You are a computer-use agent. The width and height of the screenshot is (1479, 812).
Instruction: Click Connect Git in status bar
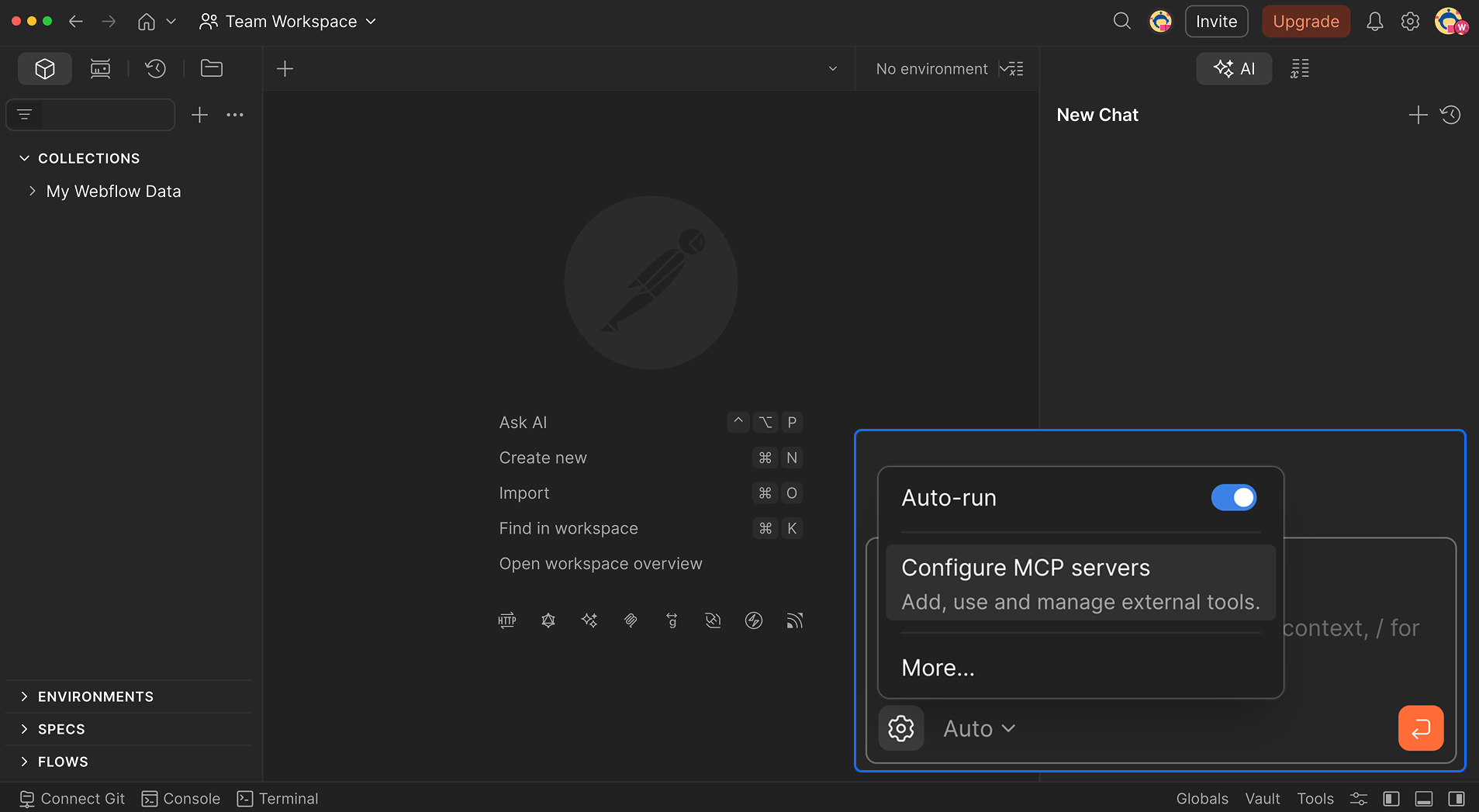coord(72,799)
